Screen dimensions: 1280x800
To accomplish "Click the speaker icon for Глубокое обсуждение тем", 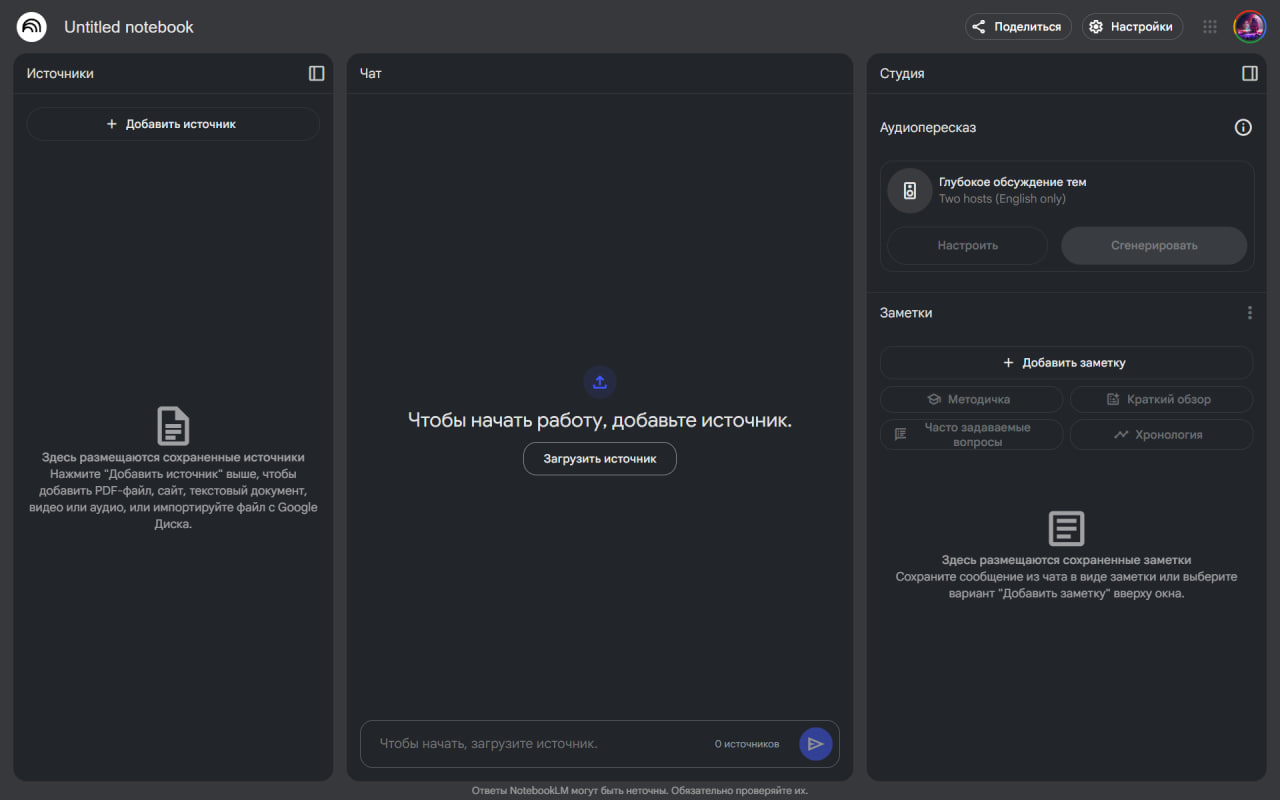I will click(x=910, y=191).
